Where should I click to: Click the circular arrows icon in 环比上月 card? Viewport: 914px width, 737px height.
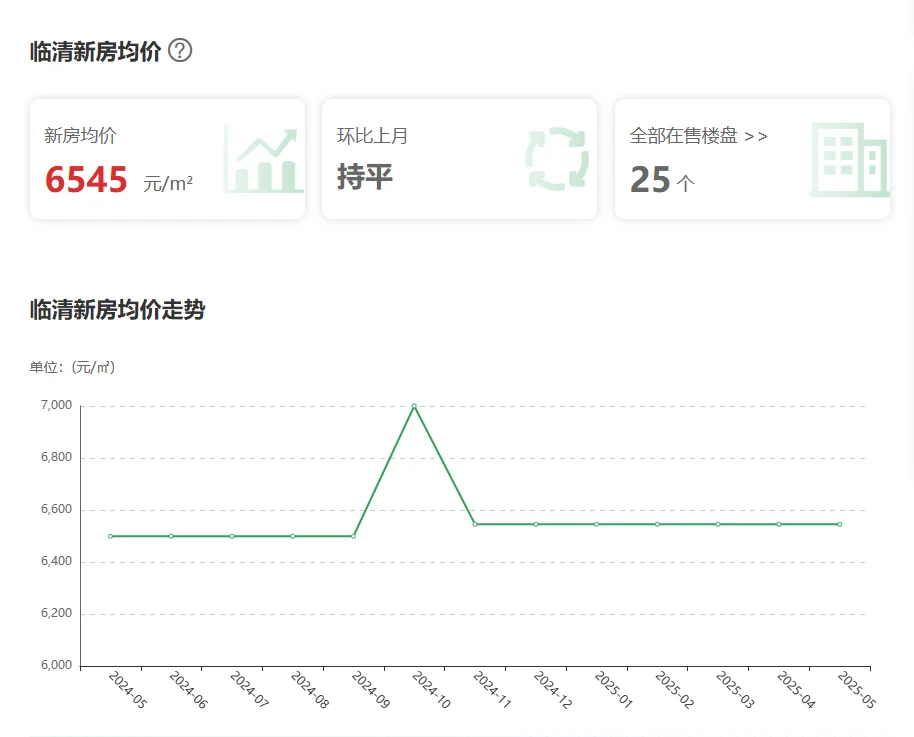557,159
